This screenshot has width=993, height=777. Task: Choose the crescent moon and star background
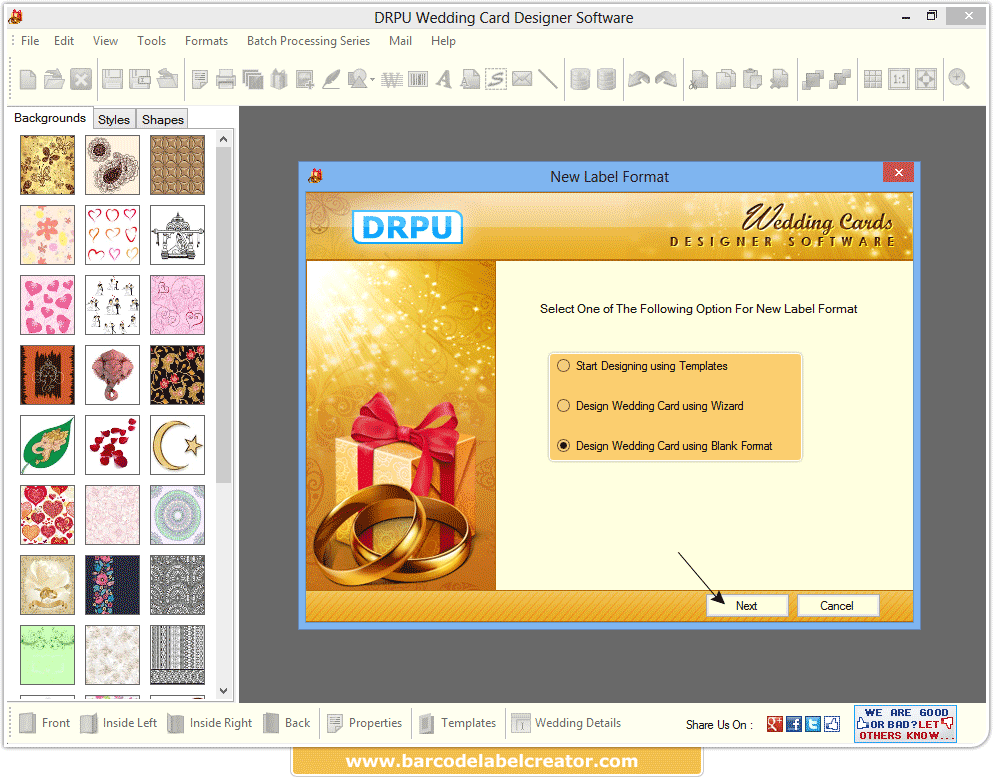(177, 445)
